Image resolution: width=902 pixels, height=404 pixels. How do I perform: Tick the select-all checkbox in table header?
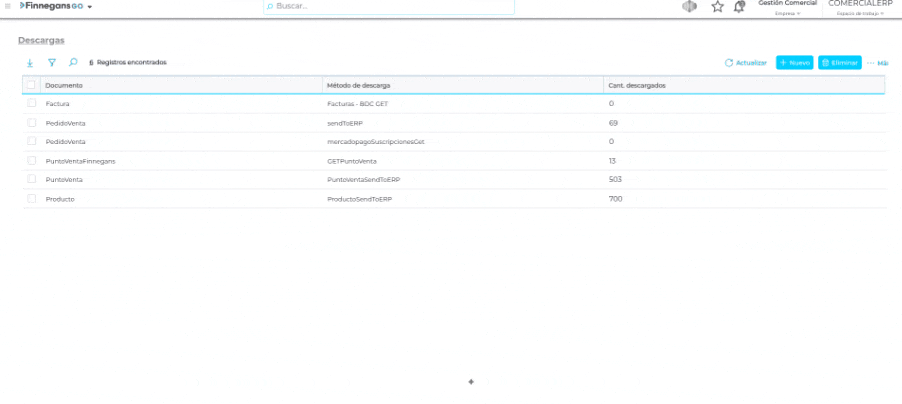coord(31,85)
